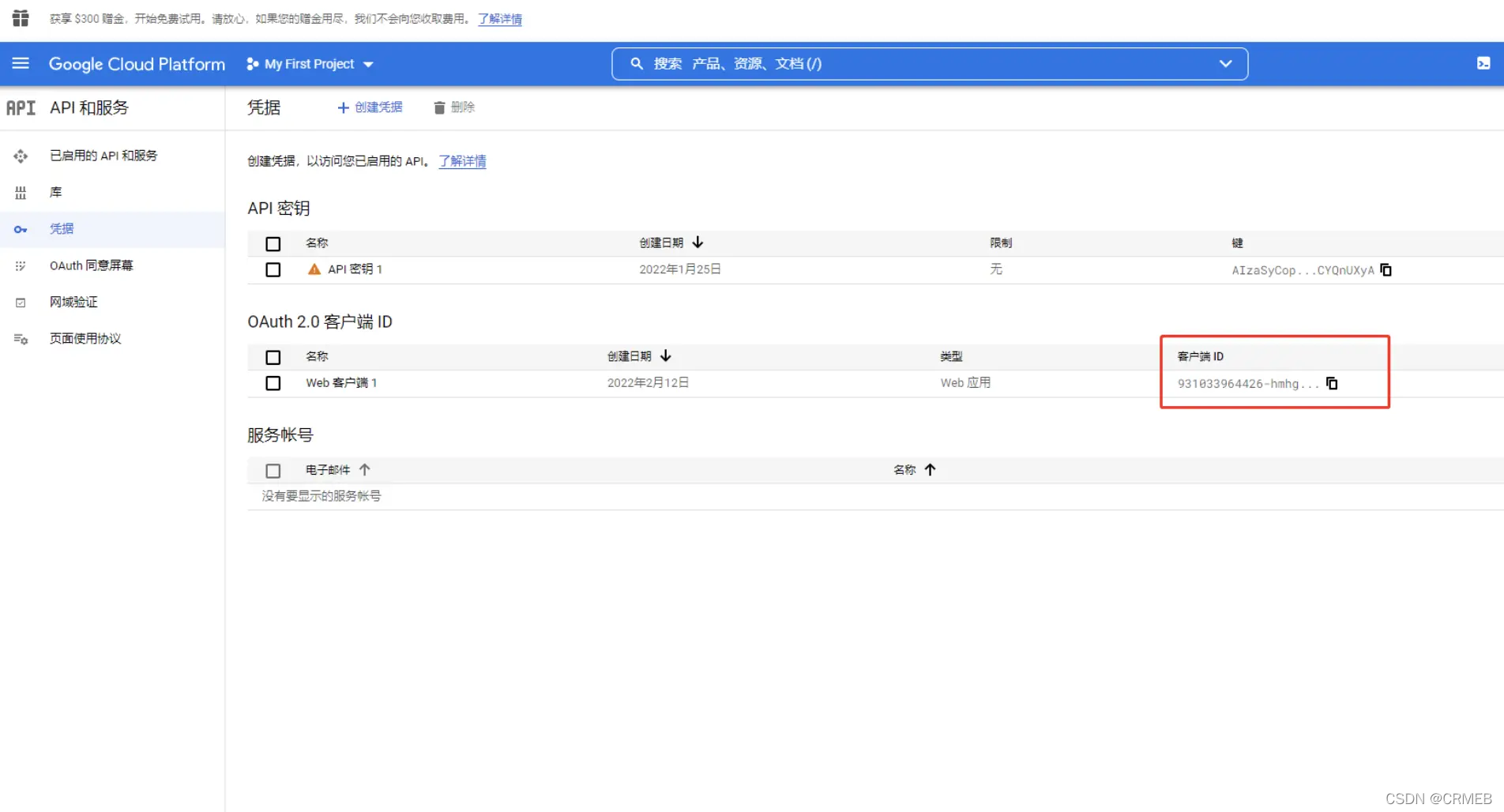
Task: Click the gift icon in the top banner
Action: click(21, 18)
